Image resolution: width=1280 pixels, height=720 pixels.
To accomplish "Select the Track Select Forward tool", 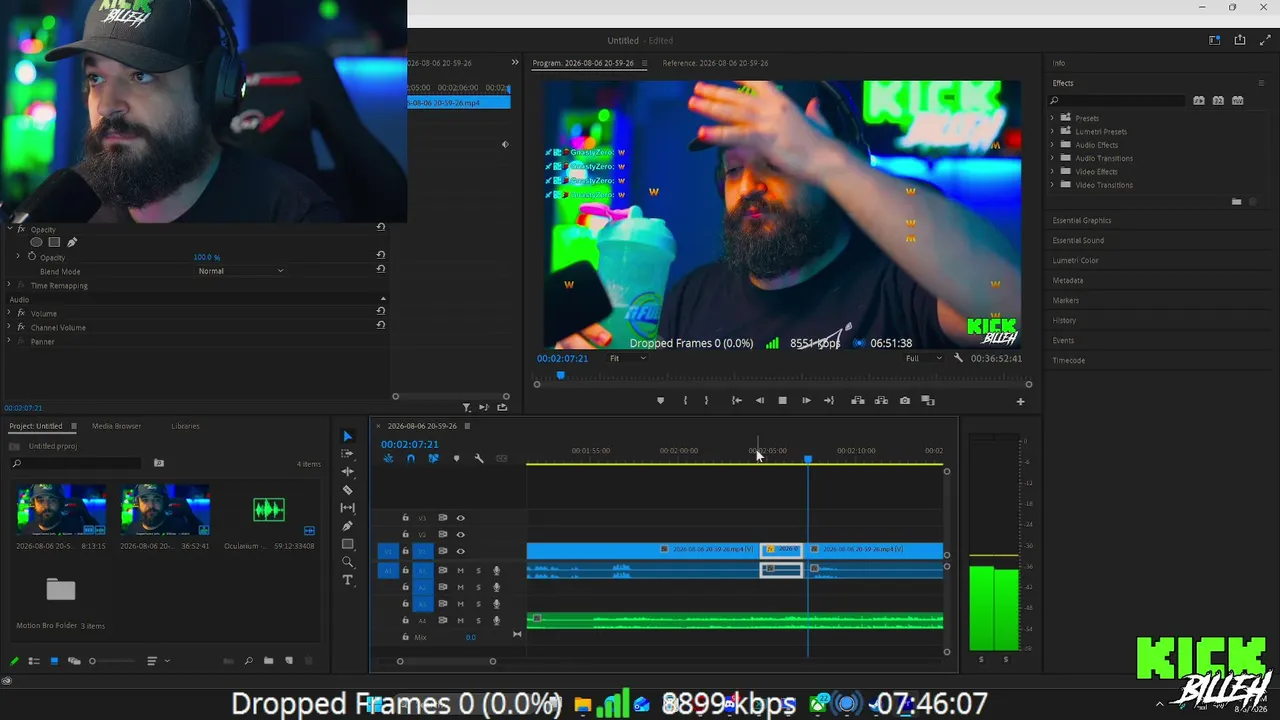I will point(347,454).
